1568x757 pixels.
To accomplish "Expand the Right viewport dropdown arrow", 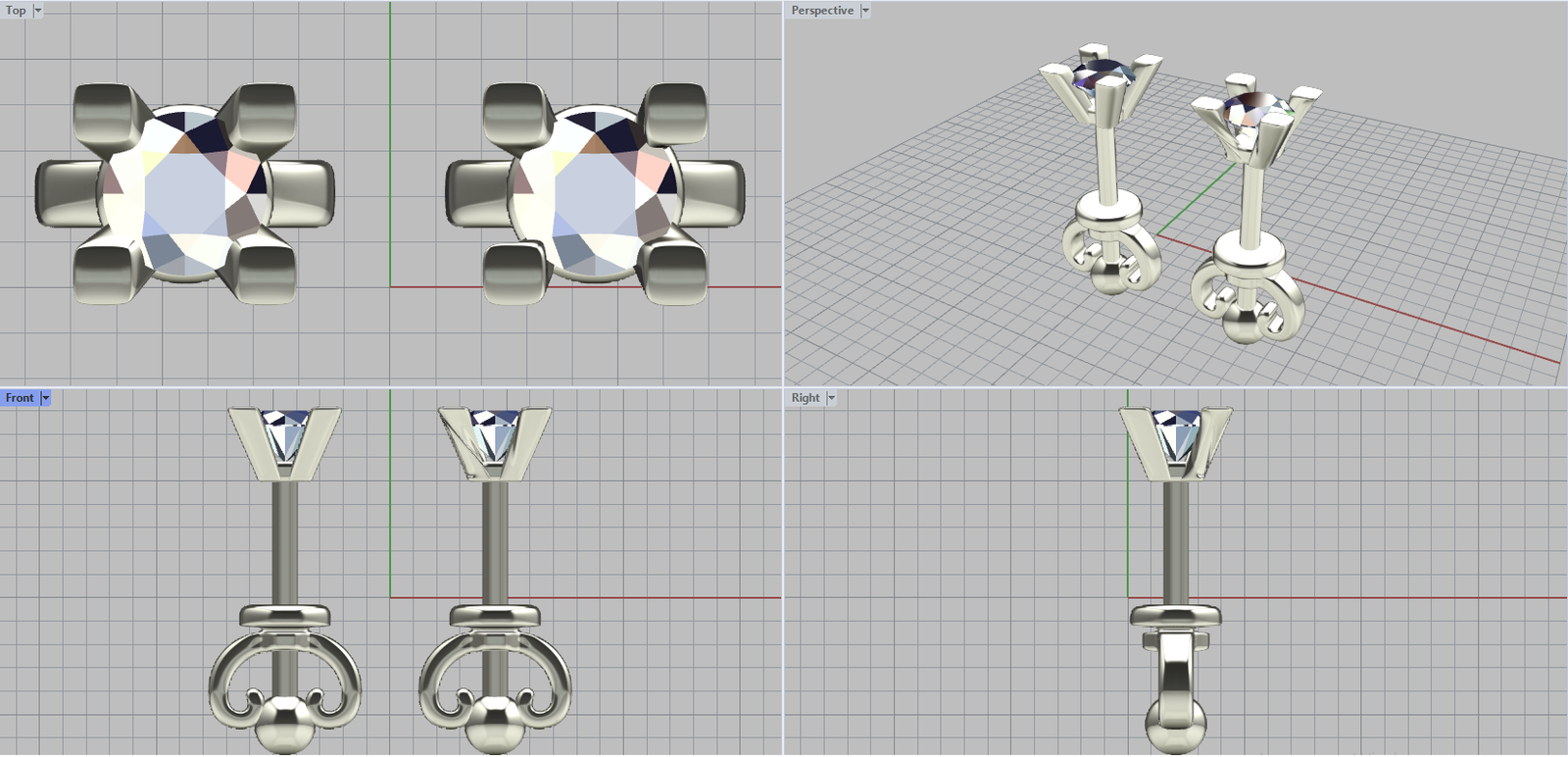I will [831, 398].
